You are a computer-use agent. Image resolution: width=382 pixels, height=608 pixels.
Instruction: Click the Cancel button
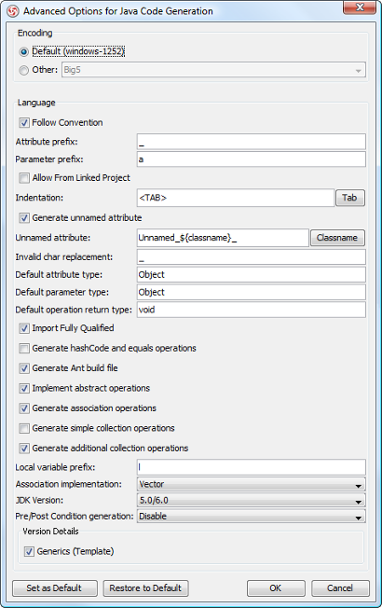pyautogui.click(x=340, y=588)
